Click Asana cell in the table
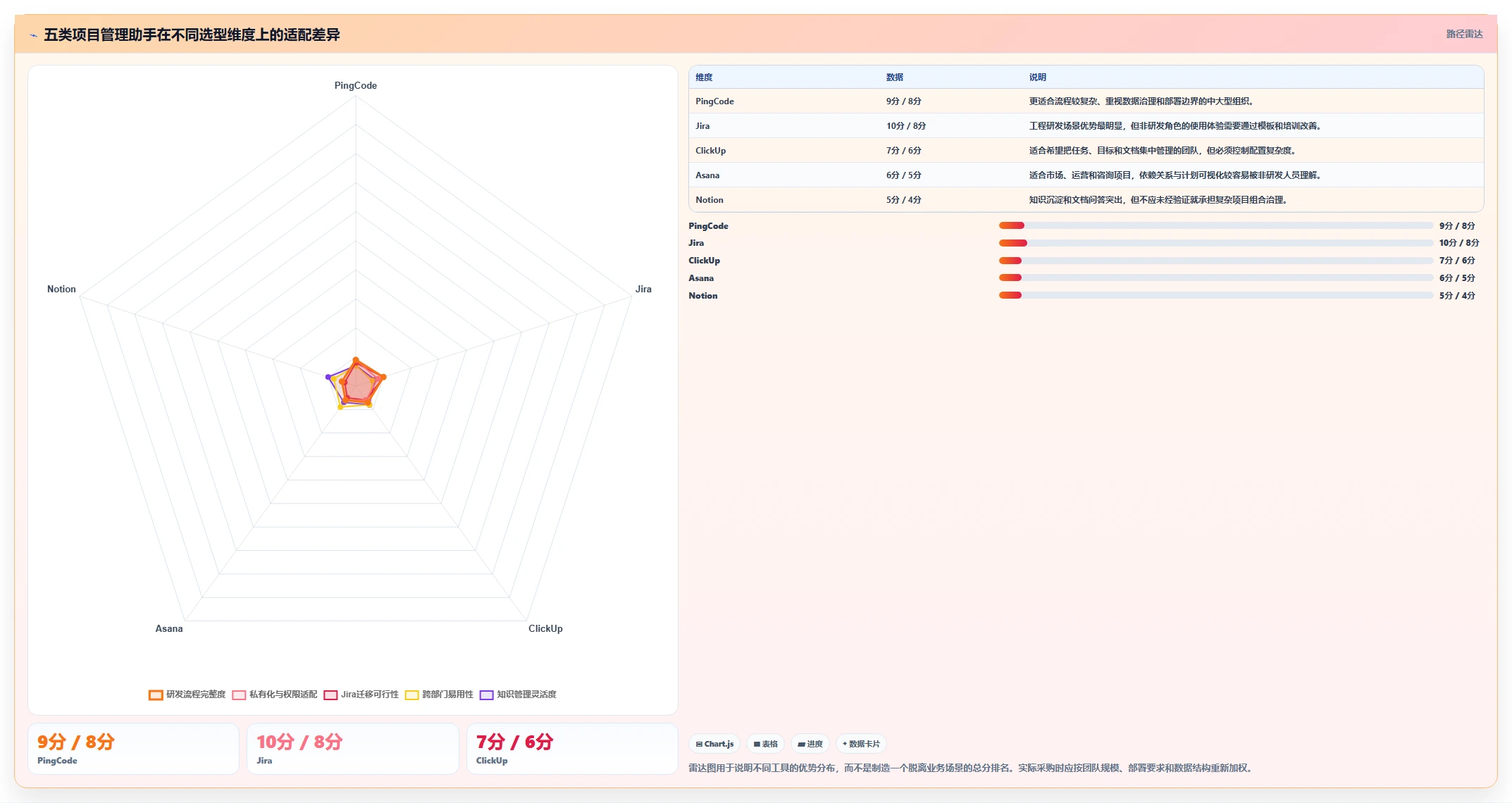The image size is (1512, 803). (x=707, y=175)
